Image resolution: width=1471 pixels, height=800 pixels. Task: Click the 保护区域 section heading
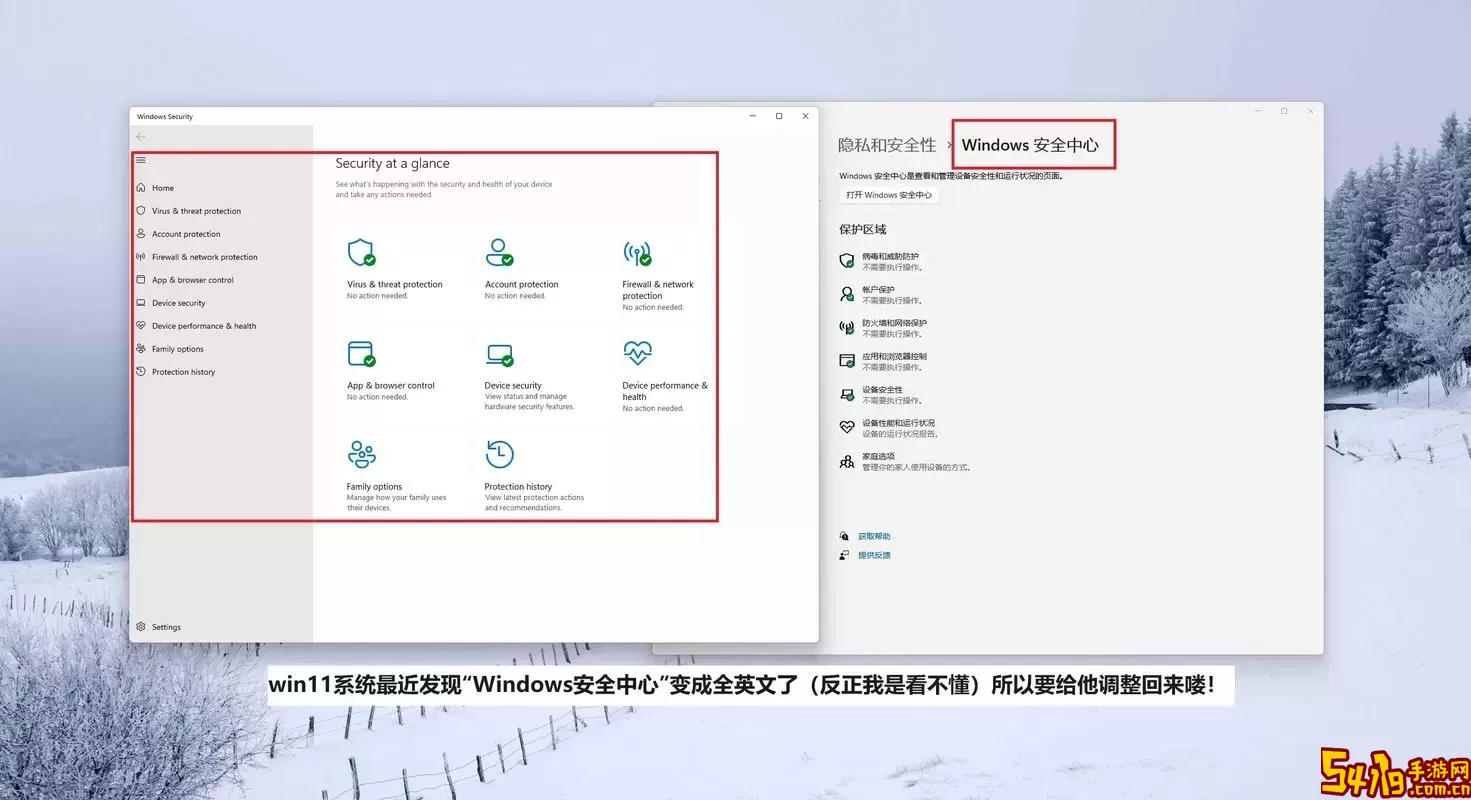[862, 230]
